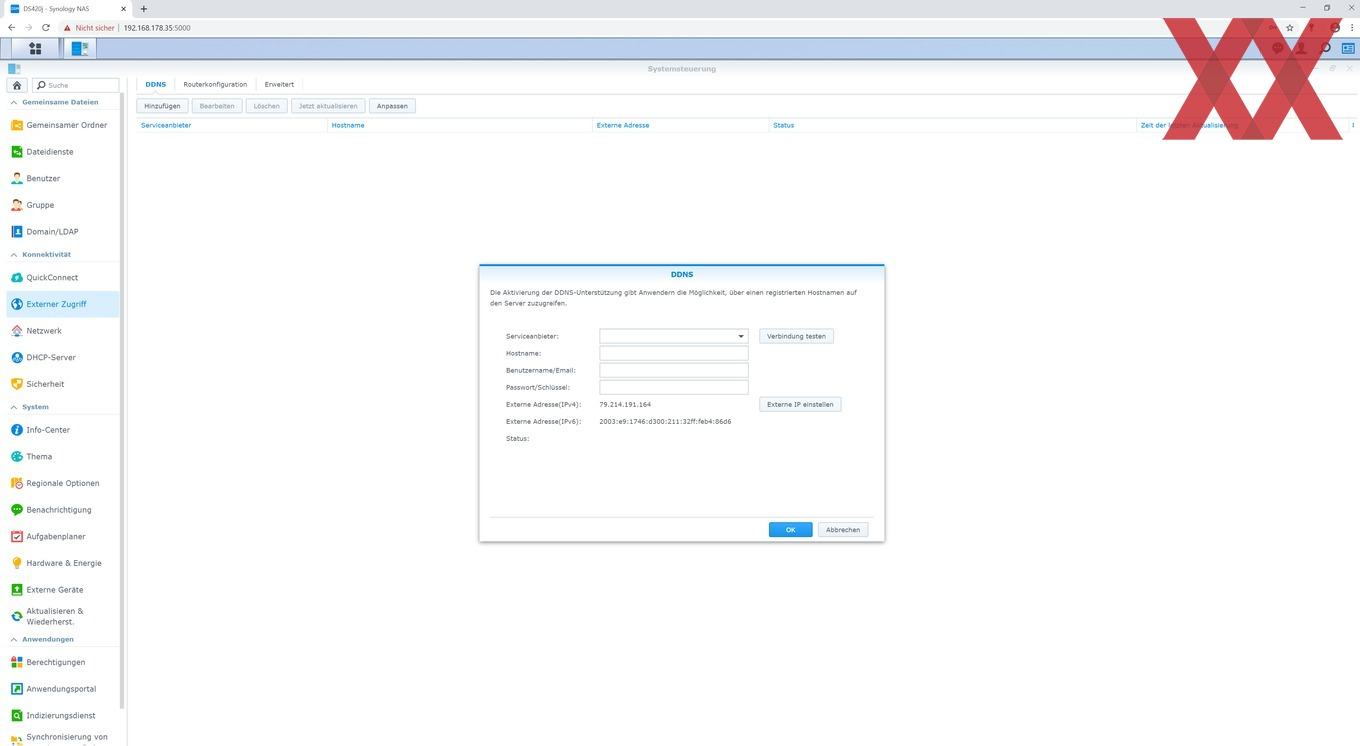Screen dimensions: 1360x746
Task: Open Aktualisieren & Wiederherst. section
Action: [x=63, y=616]
